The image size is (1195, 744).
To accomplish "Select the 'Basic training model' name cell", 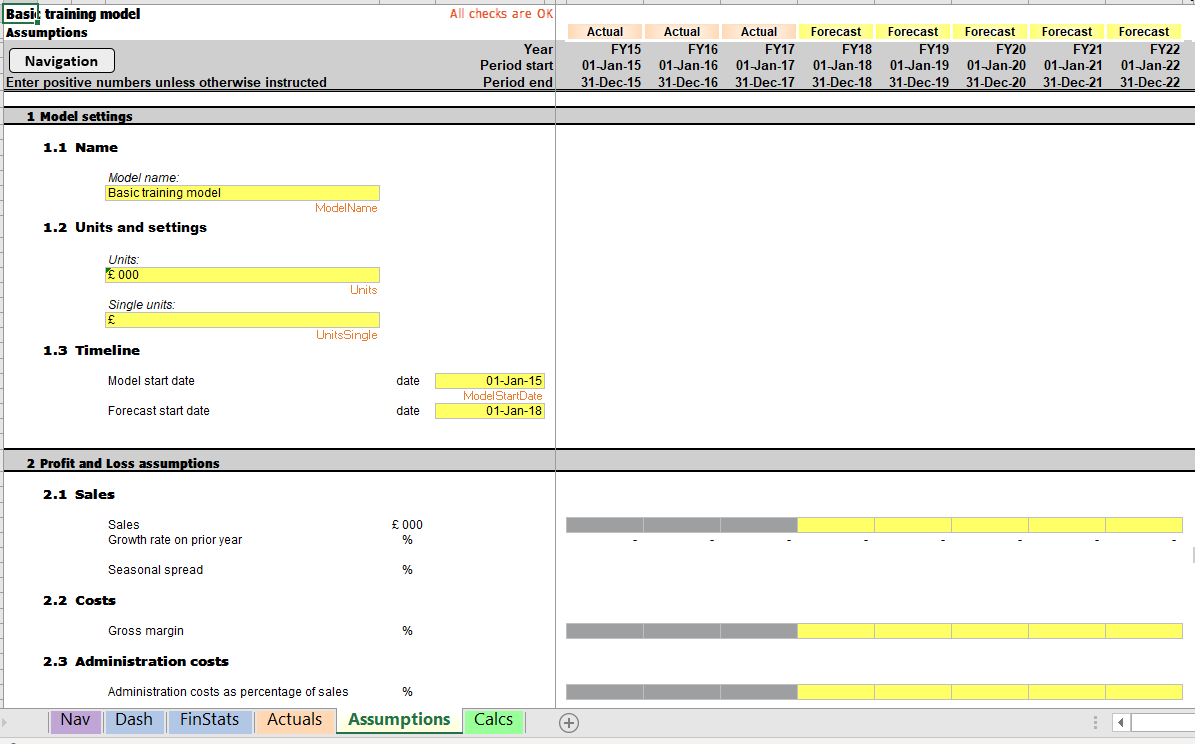I will pyautogui.click(x=242, y=192).
